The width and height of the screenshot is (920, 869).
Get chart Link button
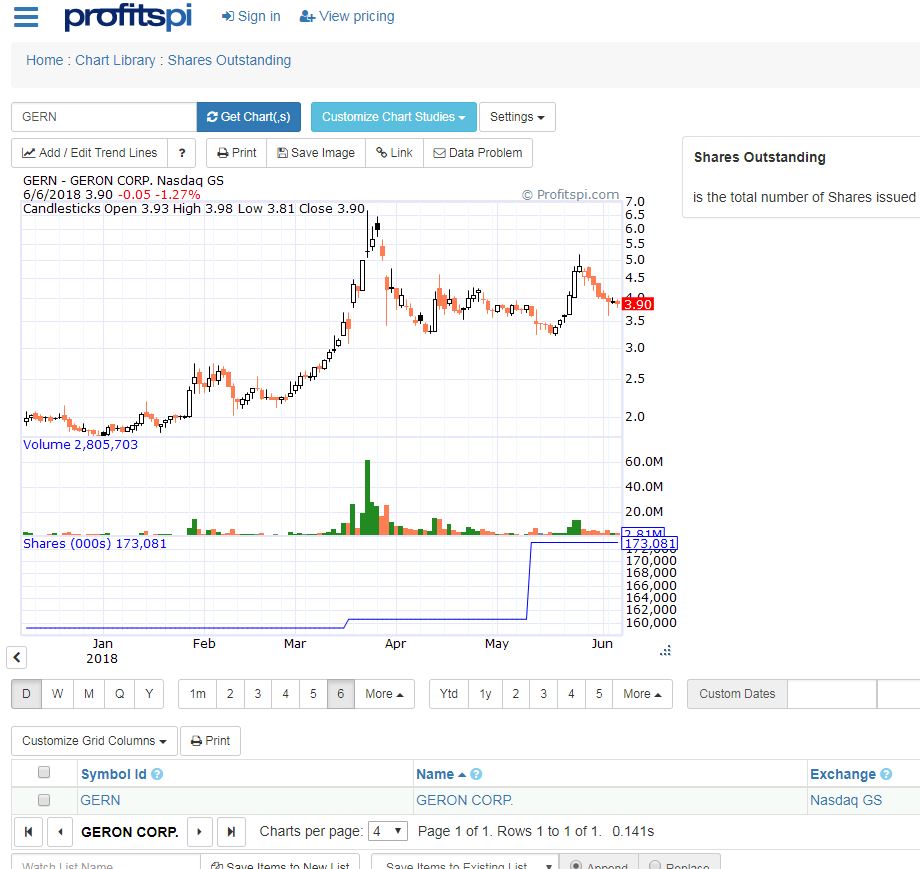394,153
